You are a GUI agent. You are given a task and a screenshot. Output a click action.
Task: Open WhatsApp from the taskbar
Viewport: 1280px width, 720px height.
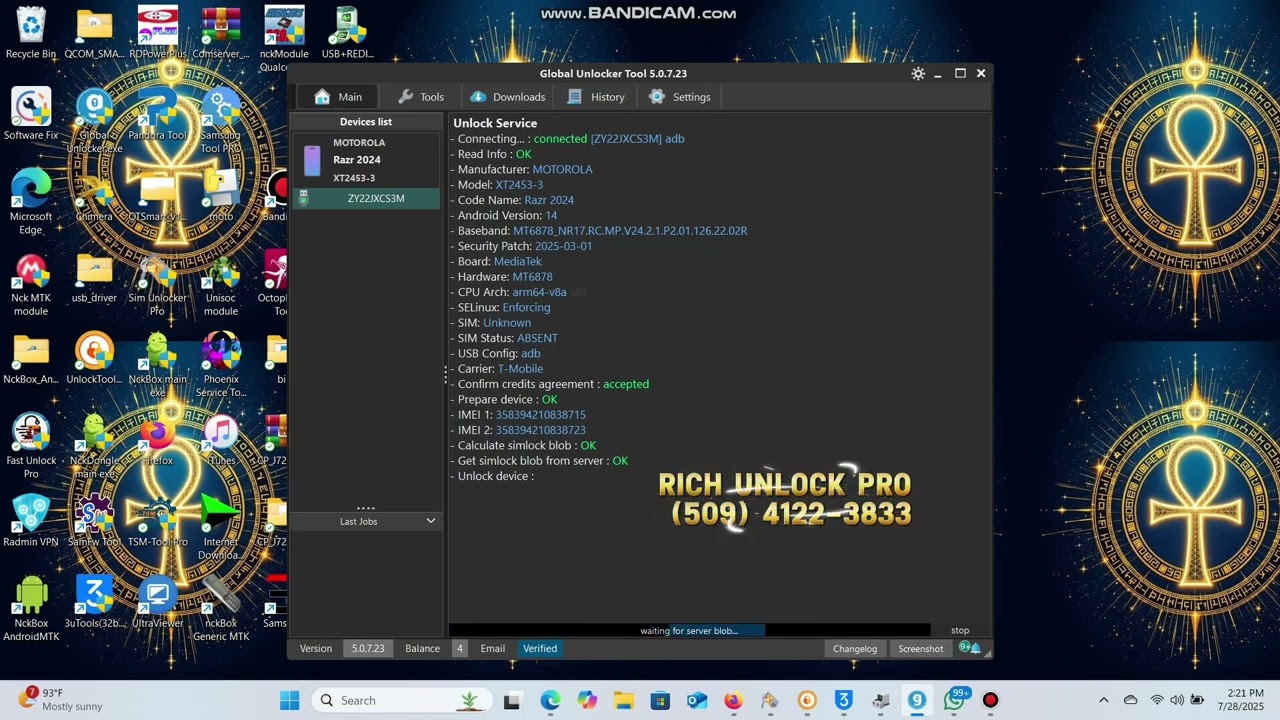point(954,700)
